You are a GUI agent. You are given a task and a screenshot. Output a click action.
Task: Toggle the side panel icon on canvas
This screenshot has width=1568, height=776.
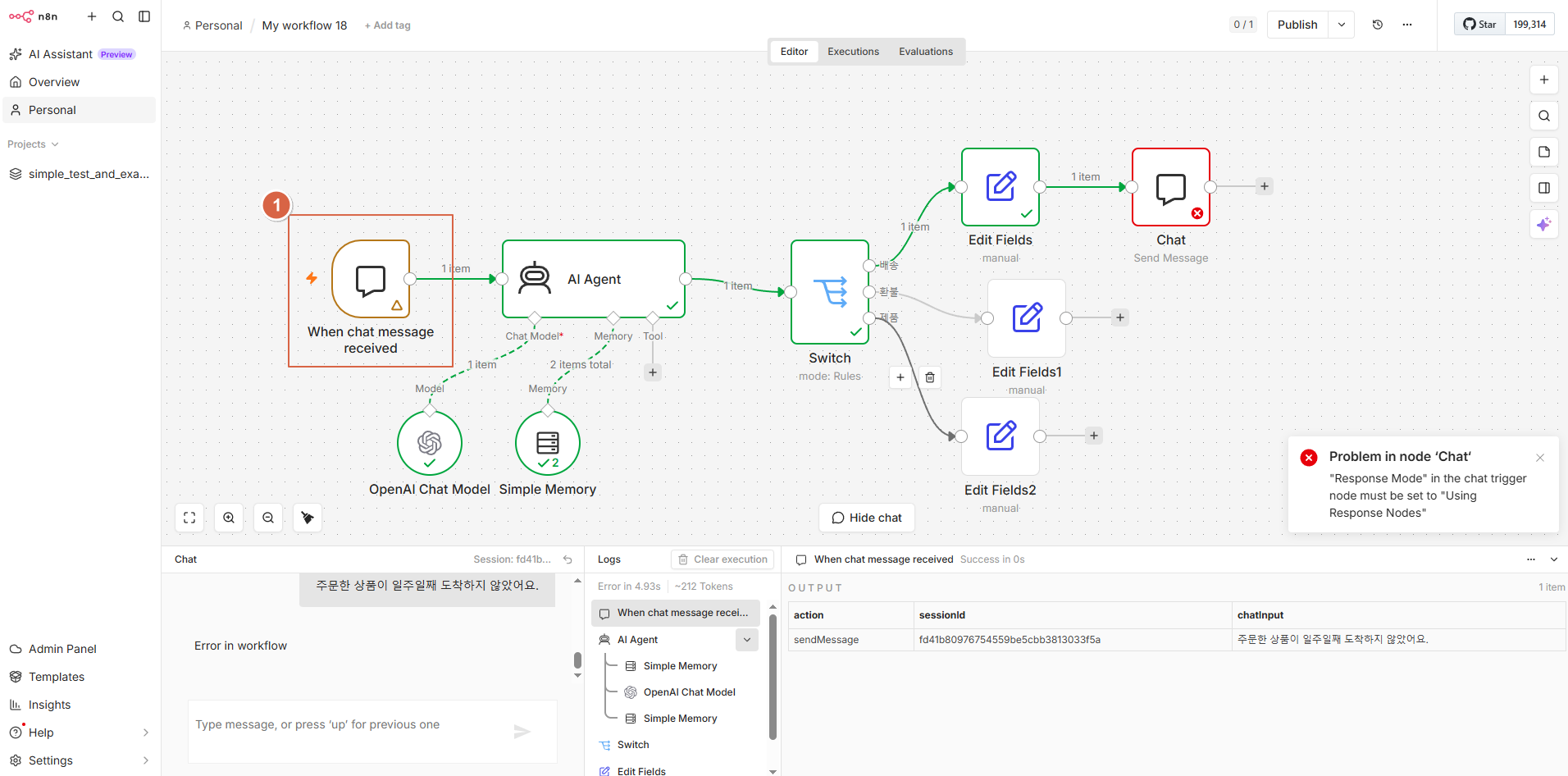[1544, 188]
